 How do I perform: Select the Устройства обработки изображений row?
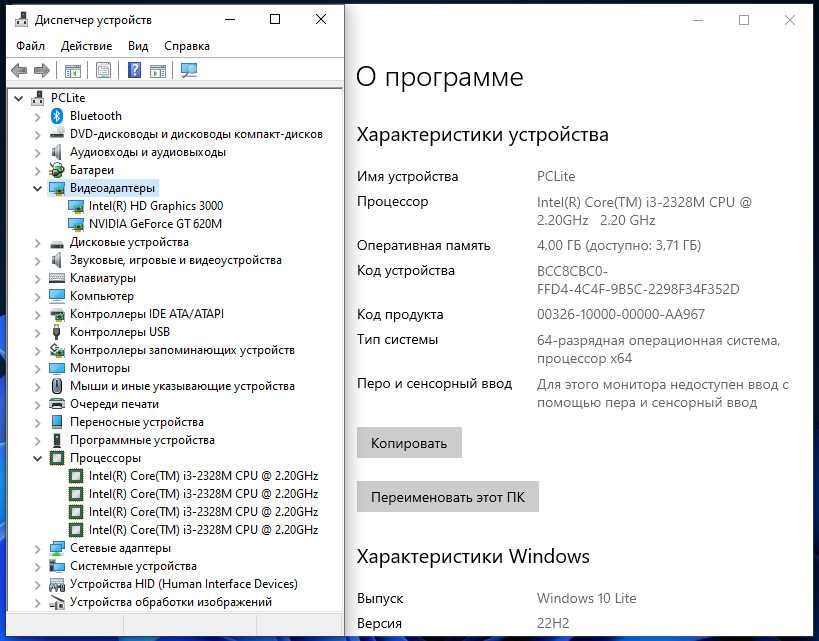171,602
